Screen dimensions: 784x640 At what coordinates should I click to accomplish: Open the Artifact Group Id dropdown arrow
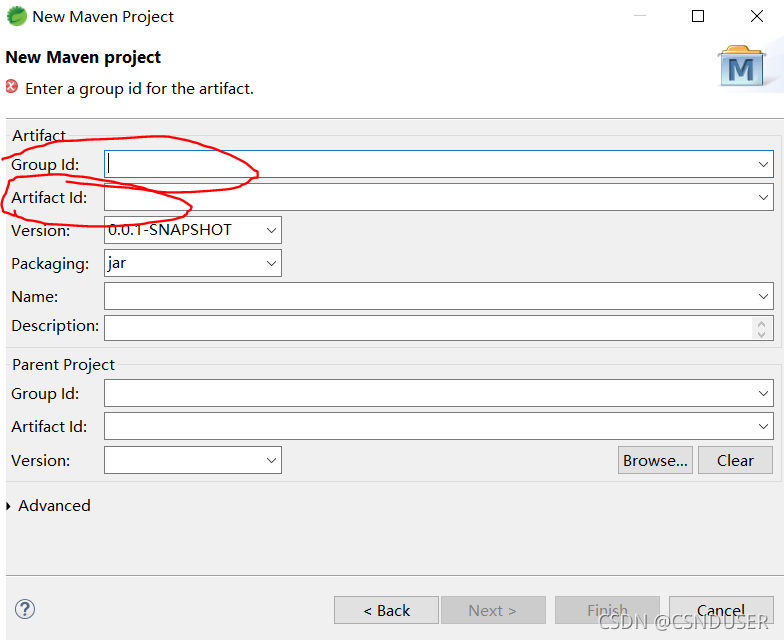click(763, 164)
